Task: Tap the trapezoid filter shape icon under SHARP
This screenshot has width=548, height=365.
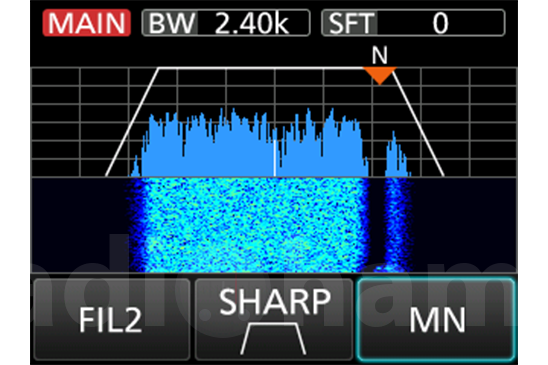Action: pyautogui.click(x=273, y=338)
